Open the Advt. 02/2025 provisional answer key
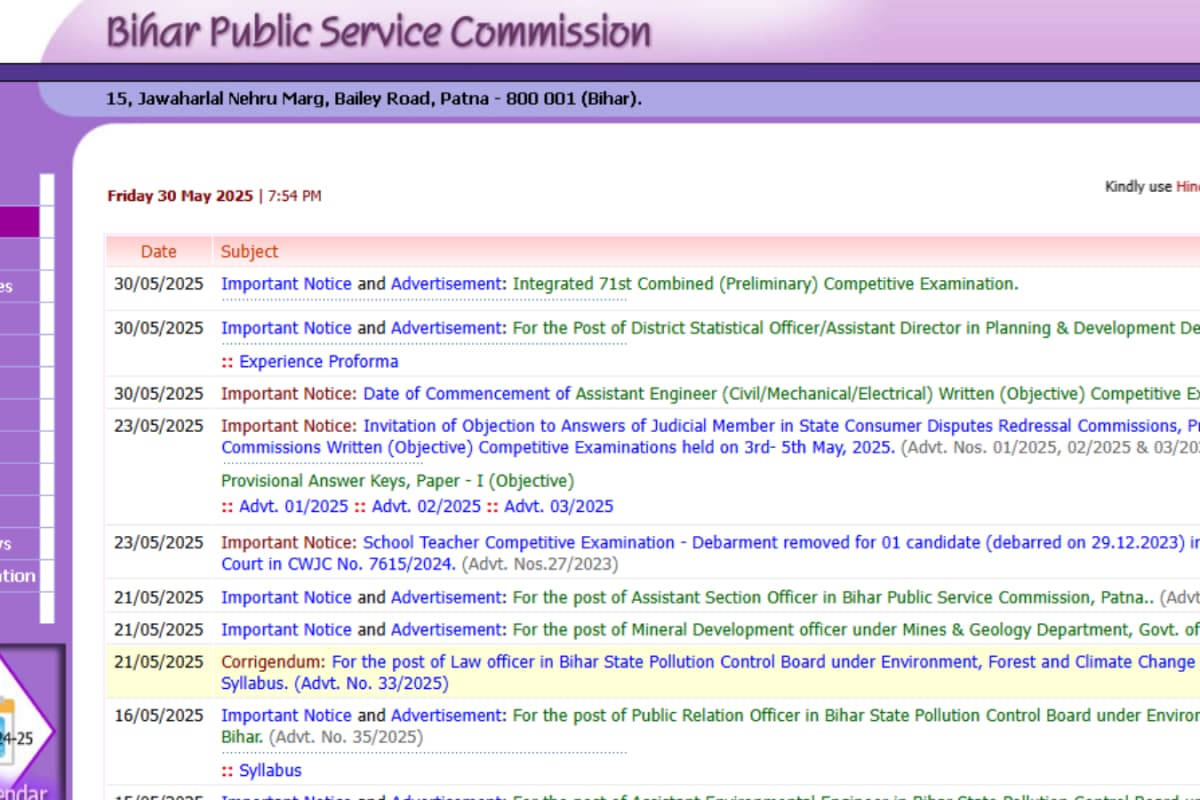 click(426, 507)
